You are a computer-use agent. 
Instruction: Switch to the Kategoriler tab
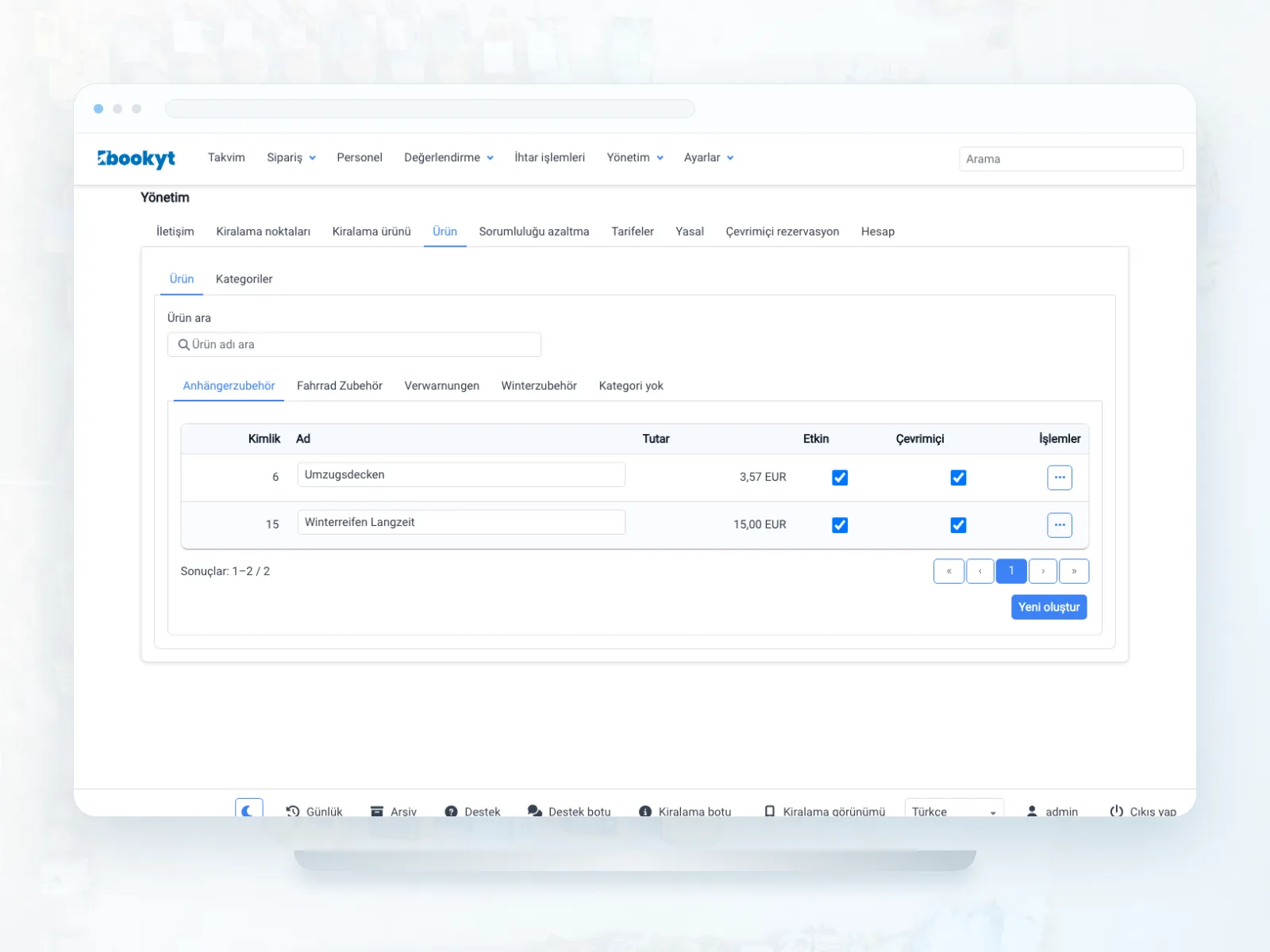[244, 279]
